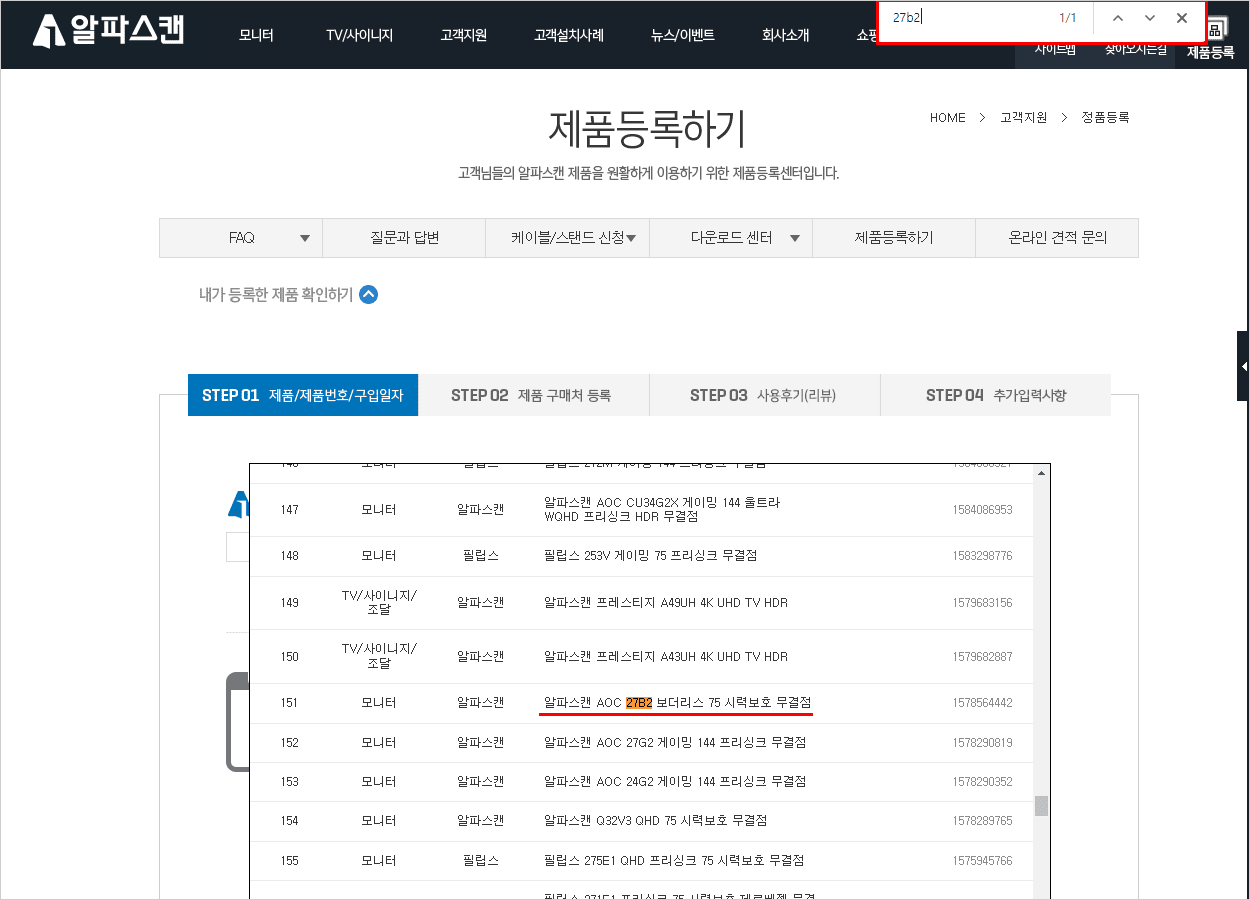Select 알파스캔 AOC 27B2 보더리스 75 시력보호 무결점

677,703
